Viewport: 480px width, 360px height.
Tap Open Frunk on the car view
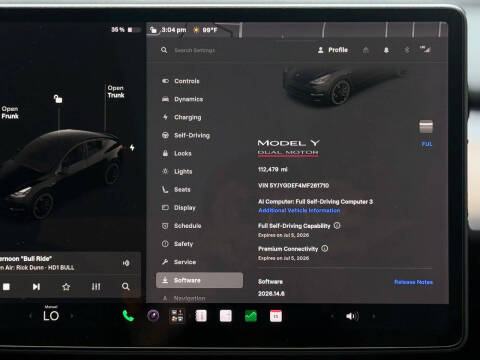[x=10, y=113]
